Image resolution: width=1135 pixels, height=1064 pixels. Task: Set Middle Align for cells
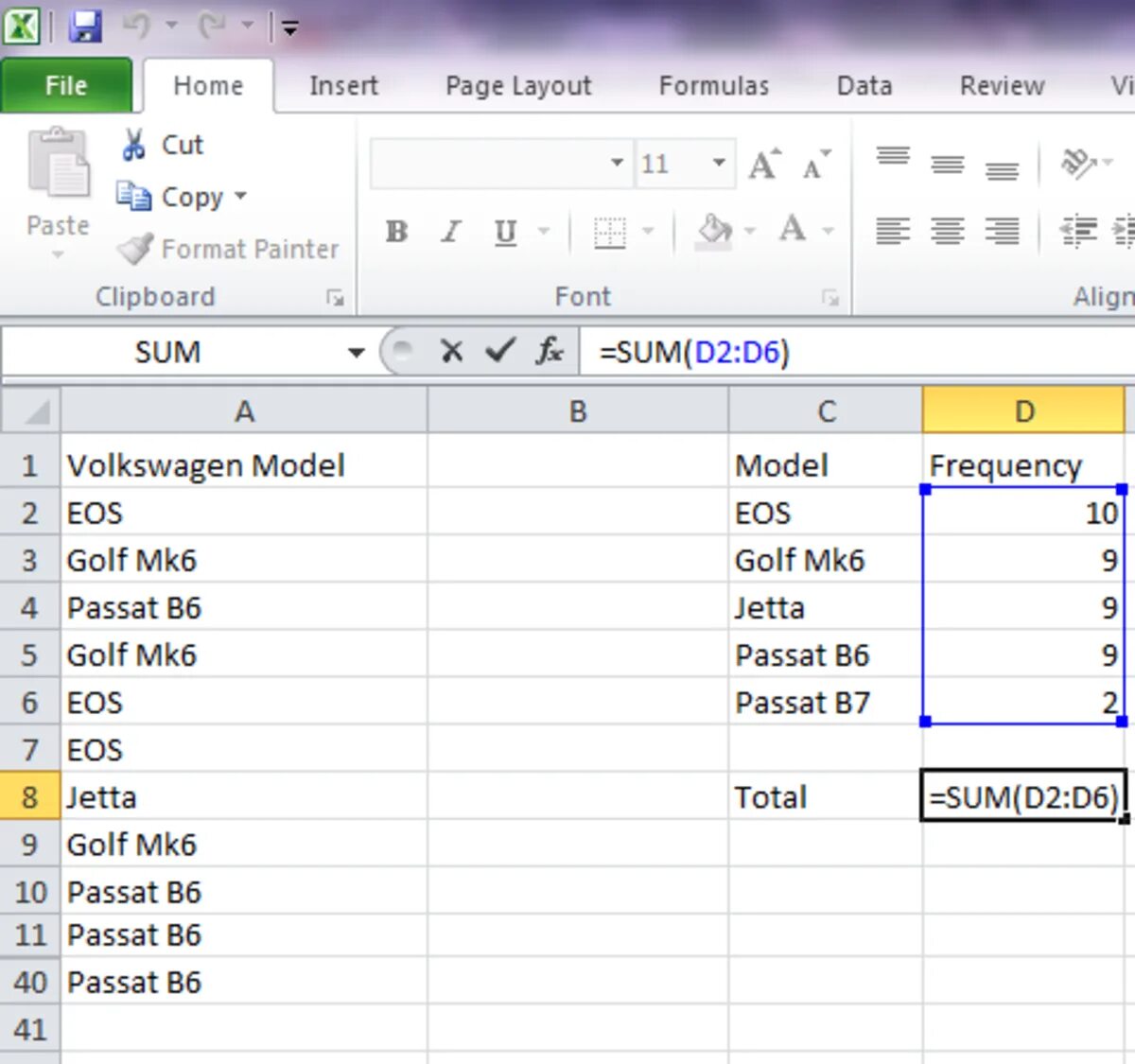948,164
